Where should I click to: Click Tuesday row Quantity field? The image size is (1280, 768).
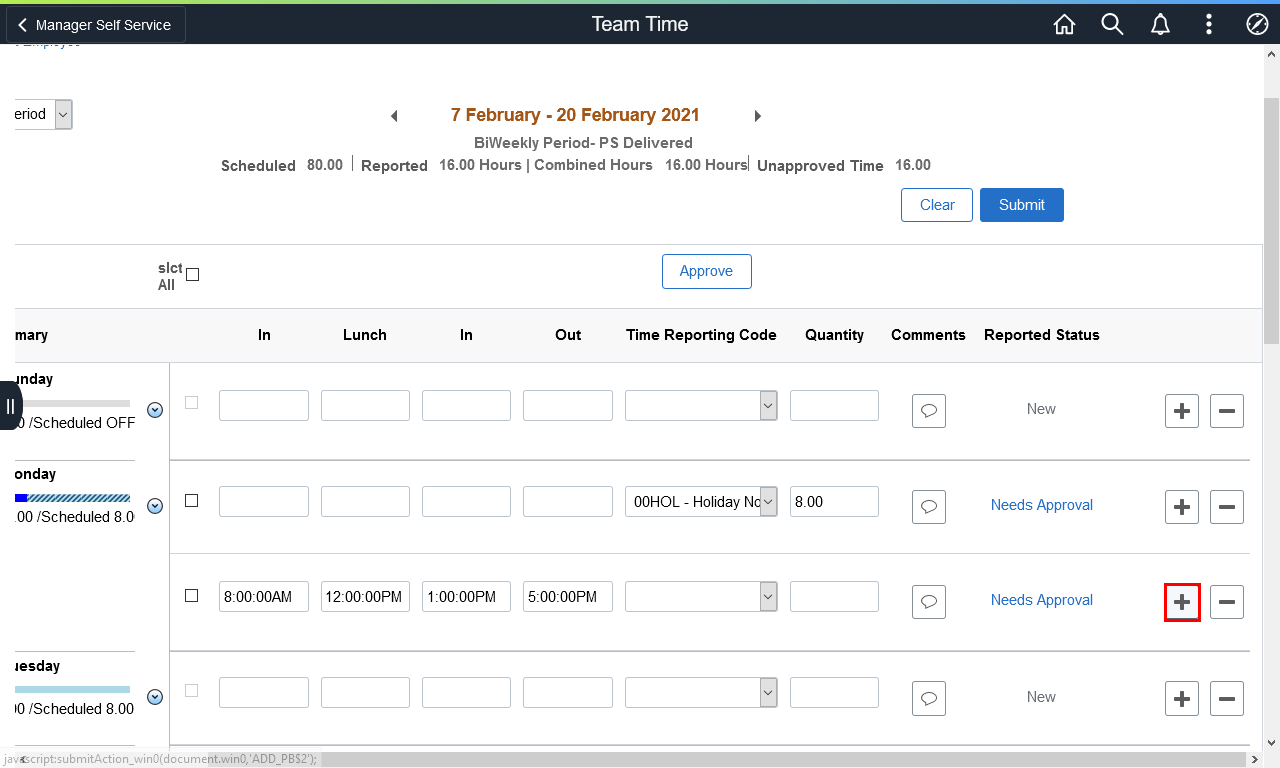click(834, 693)
